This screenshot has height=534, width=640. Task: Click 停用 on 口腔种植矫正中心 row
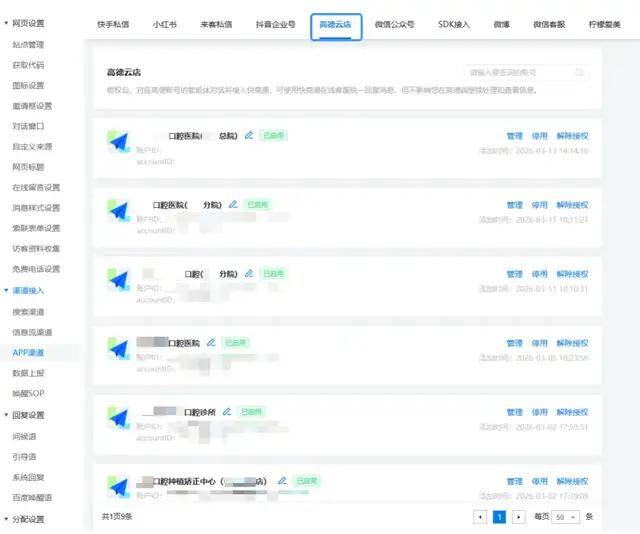[540, 481]
